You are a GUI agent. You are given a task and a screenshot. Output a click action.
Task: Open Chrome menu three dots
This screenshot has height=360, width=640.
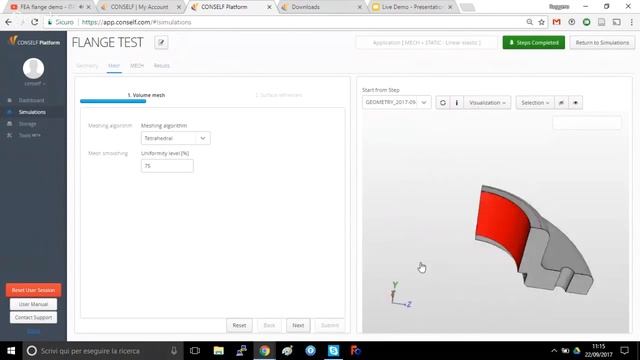click(631, 22)
